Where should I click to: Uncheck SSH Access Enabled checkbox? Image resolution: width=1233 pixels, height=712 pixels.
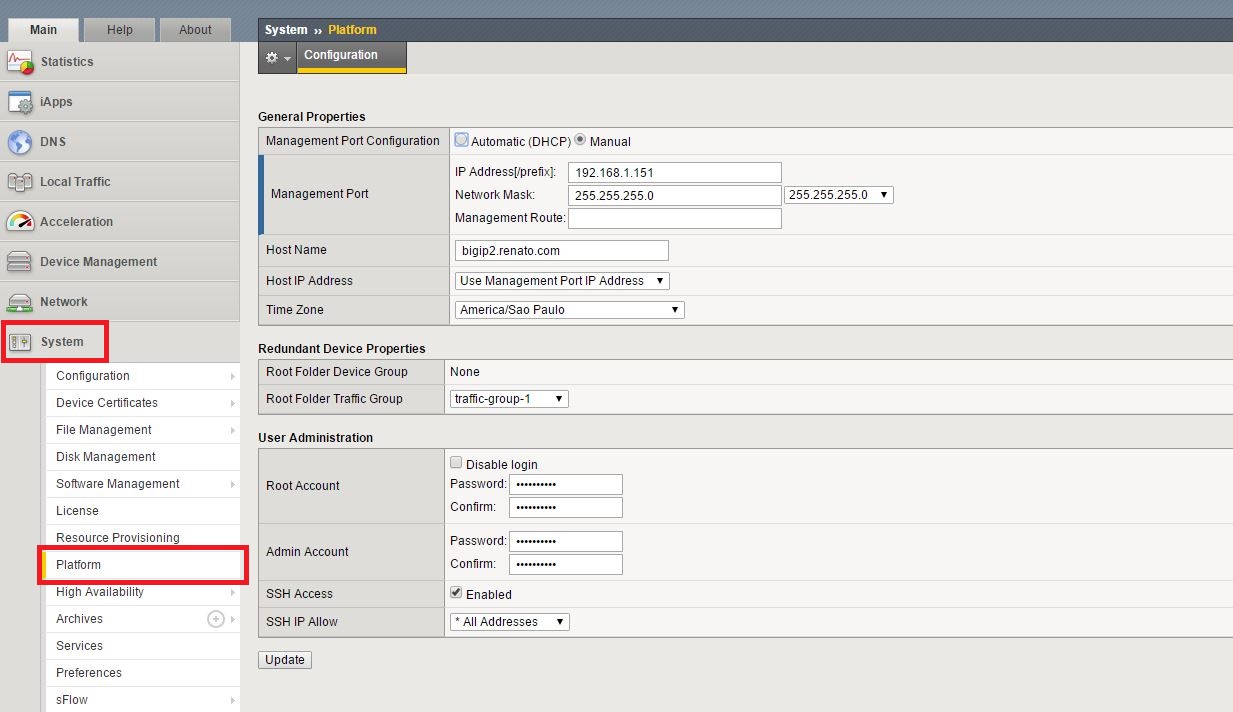pos(456,593)
